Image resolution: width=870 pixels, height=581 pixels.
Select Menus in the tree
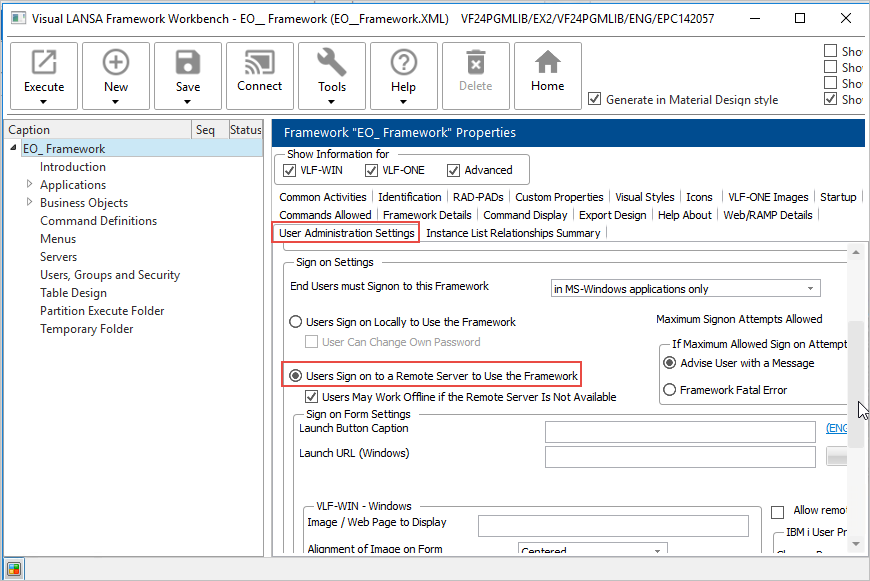[x=58, y=239]
